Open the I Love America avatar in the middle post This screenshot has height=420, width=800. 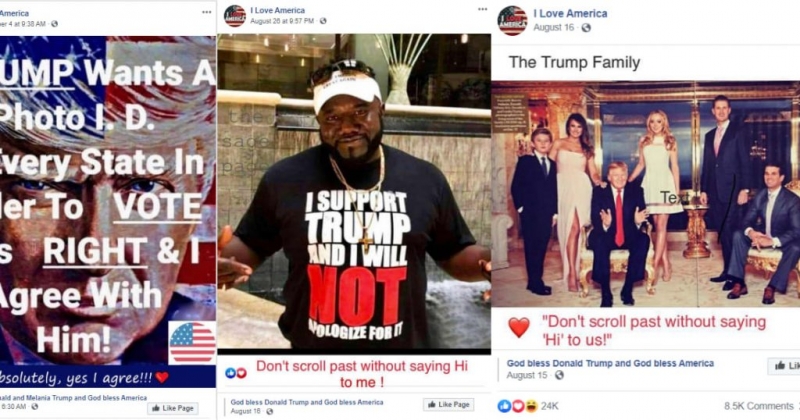click(235, 15)
